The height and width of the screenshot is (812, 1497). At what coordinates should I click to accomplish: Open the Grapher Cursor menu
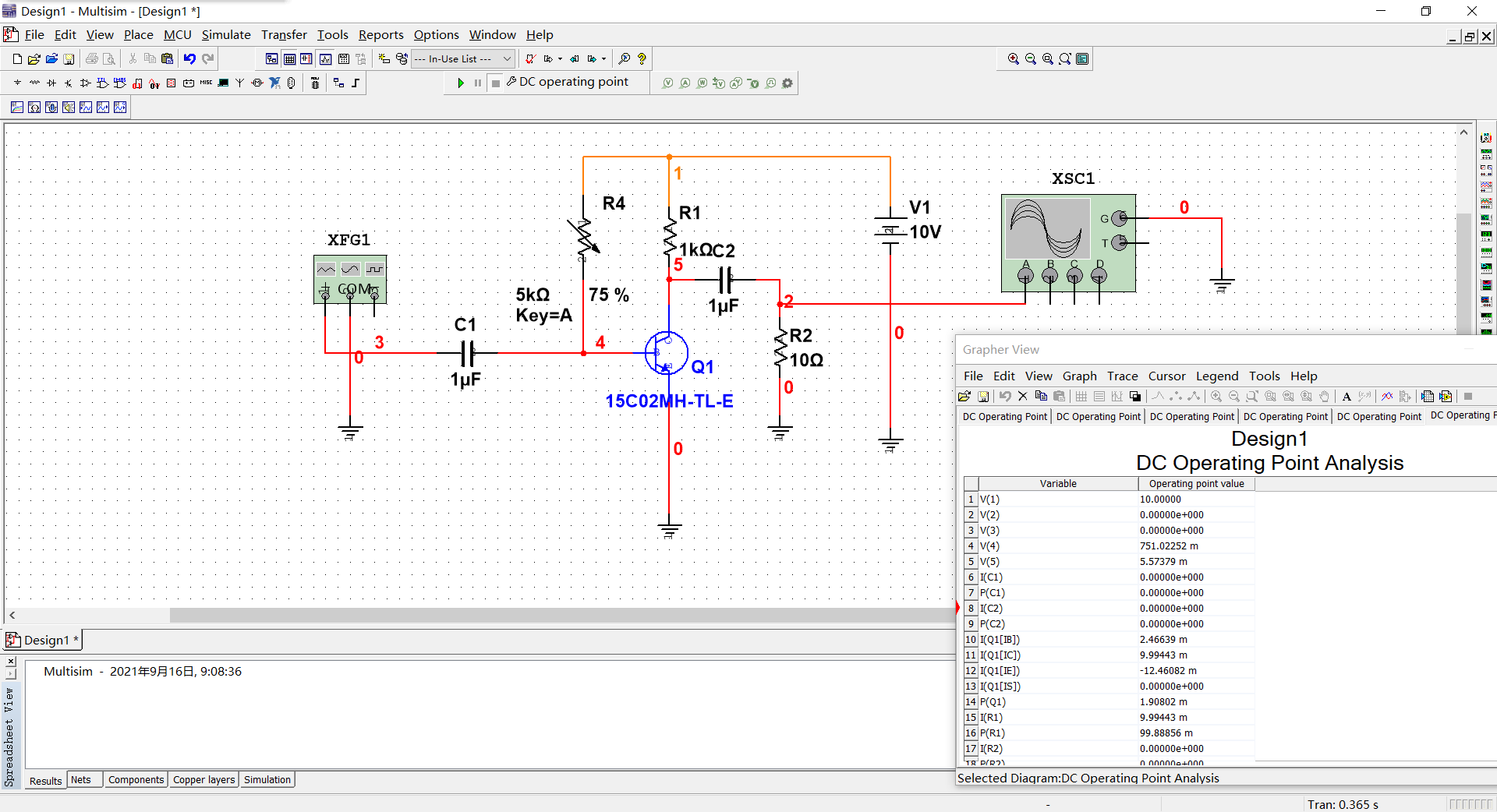1166,376
